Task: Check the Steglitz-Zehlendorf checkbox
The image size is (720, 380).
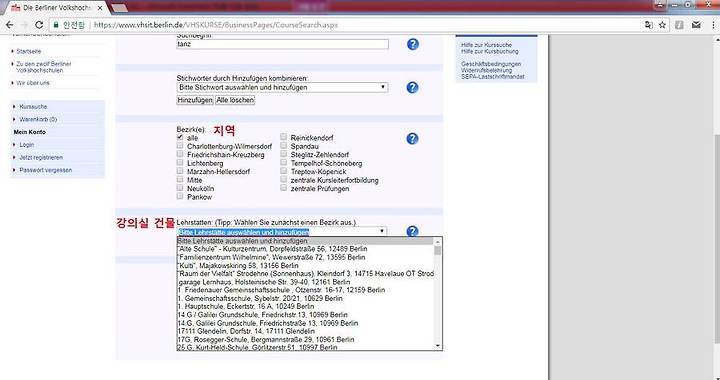Action: 284,154
